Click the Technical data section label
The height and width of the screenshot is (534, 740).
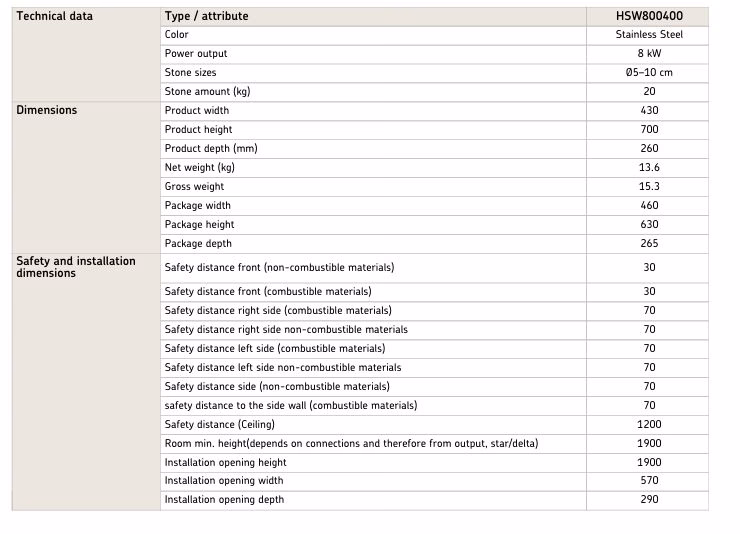point(55,16)
